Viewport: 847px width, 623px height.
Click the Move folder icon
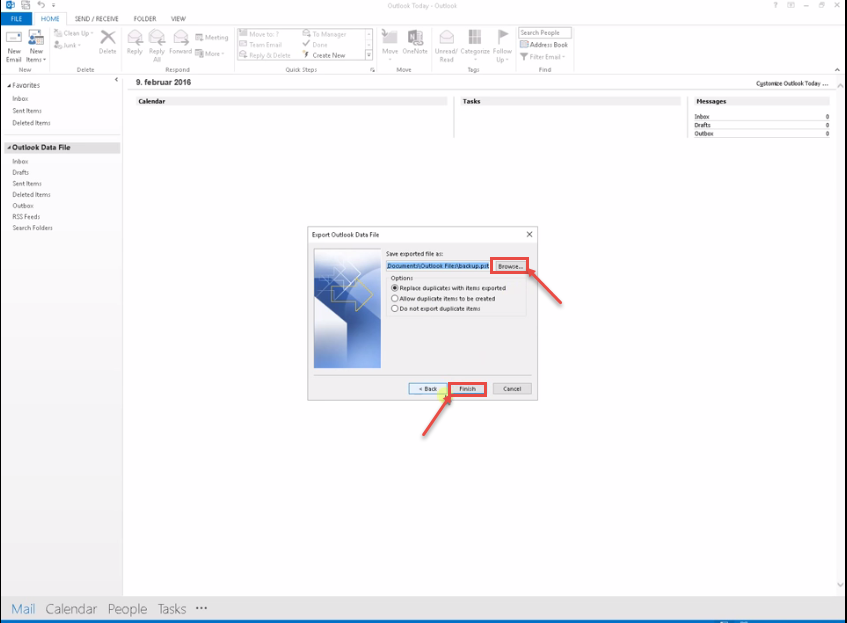tap(389, 37)
